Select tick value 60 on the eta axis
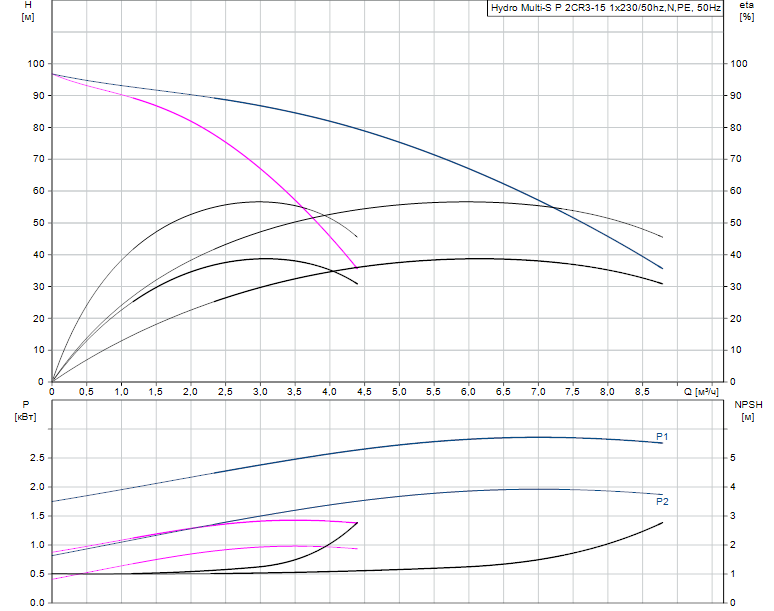774x611 pixels. (x=735, y=191)
